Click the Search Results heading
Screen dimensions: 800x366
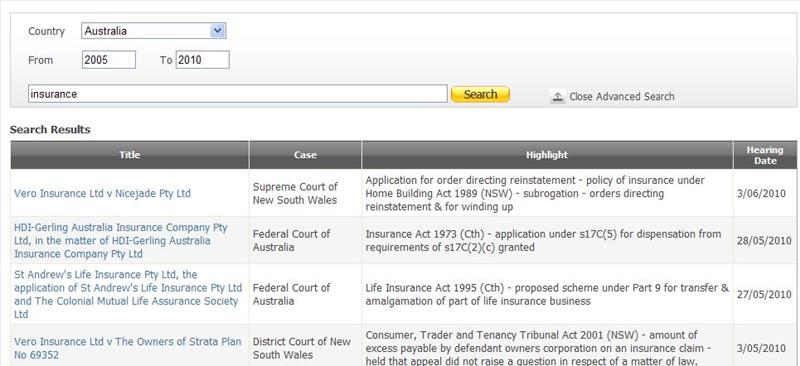tap(50, 130)
